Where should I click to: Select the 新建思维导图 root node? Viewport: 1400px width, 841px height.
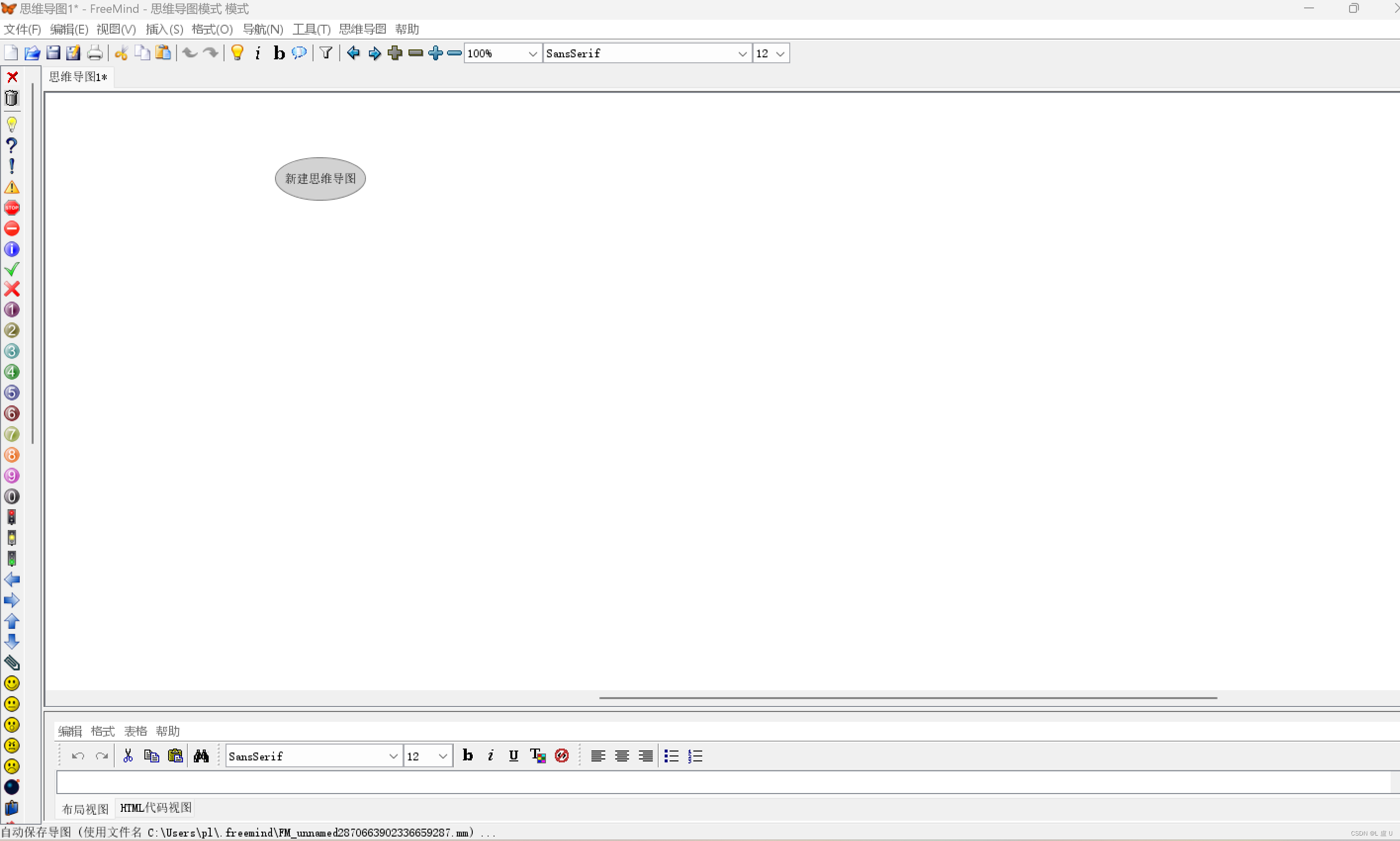[320, 179]
